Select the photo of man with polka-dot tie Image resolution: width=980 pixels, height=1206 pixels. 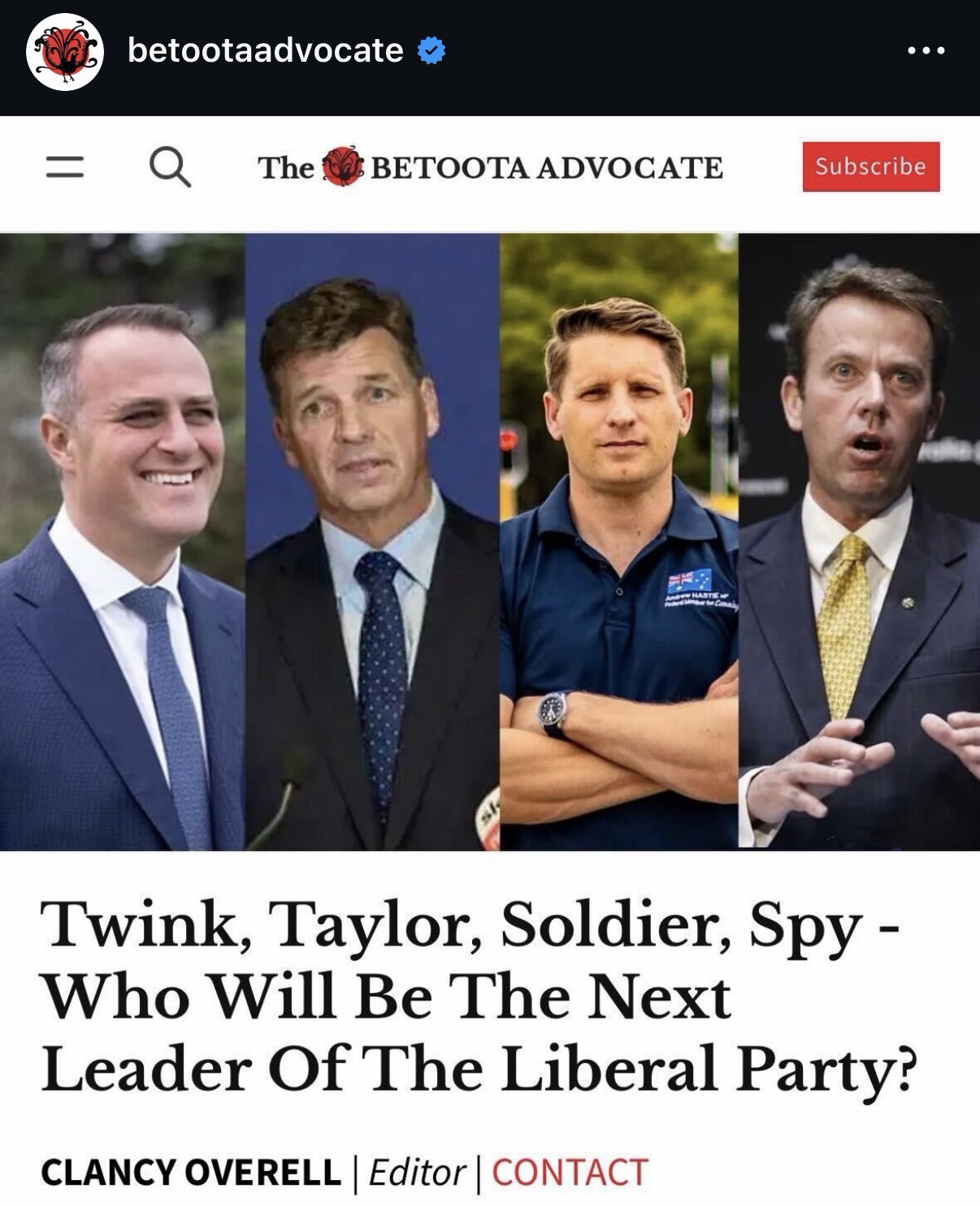click(x=372, y=542)
